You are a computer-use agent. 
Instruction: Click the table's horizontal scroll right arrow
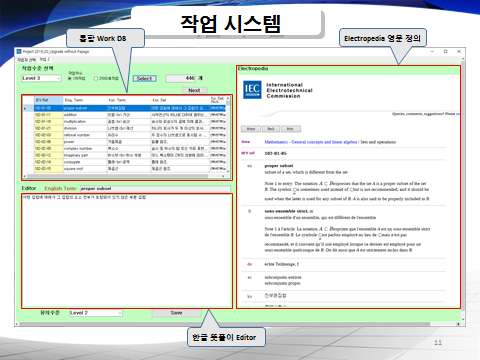[223, 176]
